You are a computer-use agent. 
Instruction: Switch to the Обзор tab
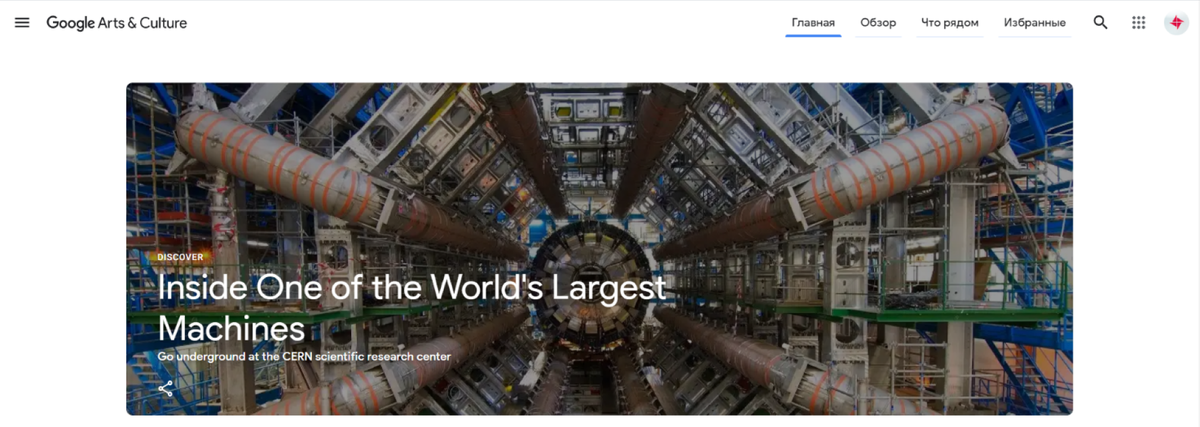pos(878,23)
